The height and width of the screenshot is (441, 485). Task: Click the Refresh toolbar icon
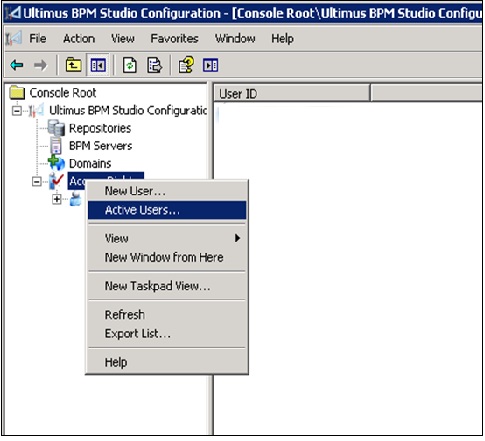[x=129, y=65]
